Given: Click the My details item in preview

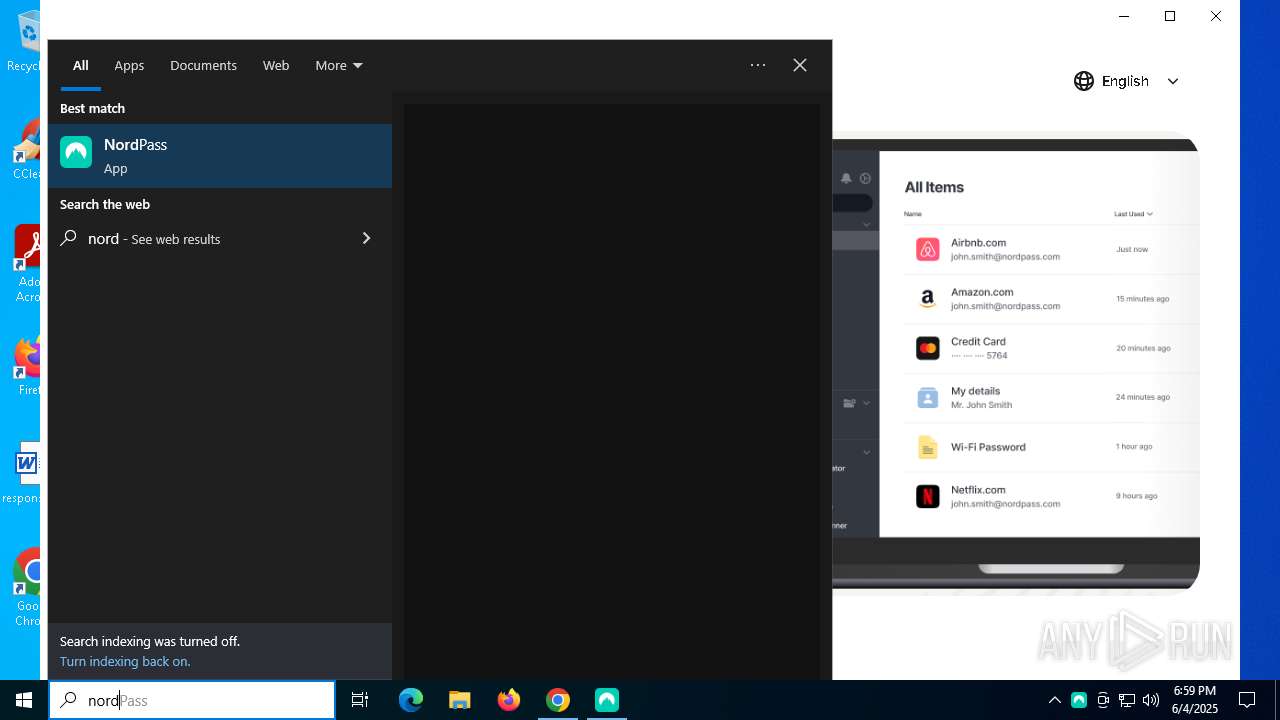Looking at the screenshot, I should click(1050, 397).
